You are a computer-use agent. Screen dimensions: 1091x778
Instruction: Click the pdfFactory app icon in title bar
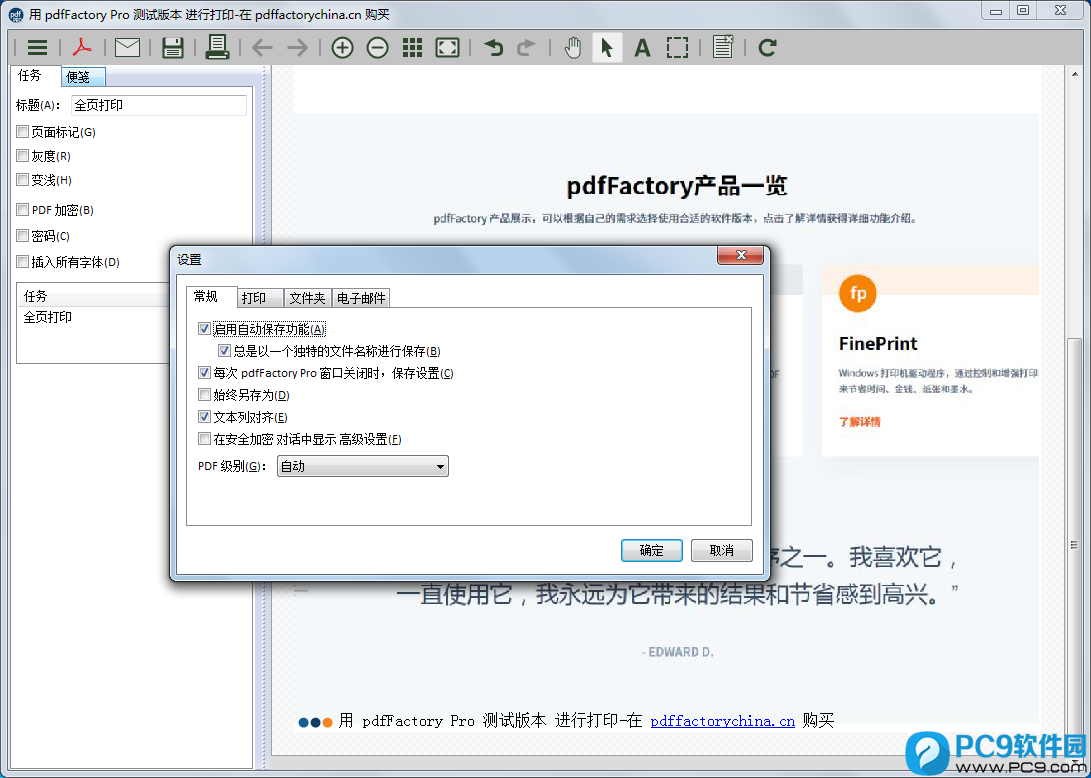pyautogui.click(x=15, y=15)
